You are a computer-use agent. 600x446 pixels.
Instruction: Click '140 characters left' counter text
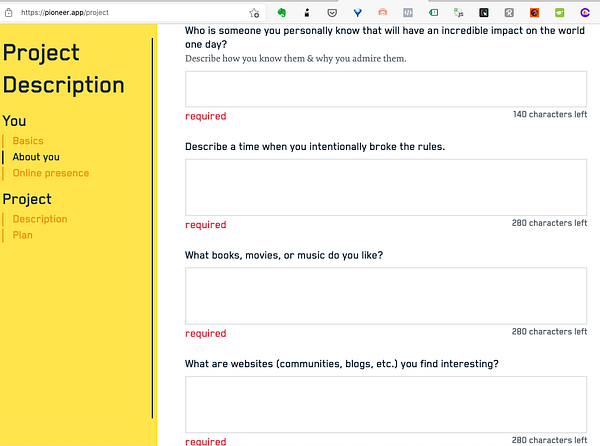coord(550,114)
